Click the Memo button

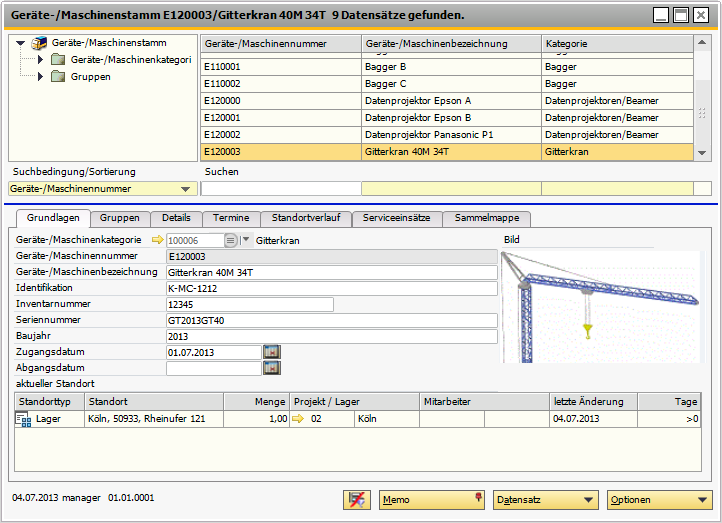[431, 500]
